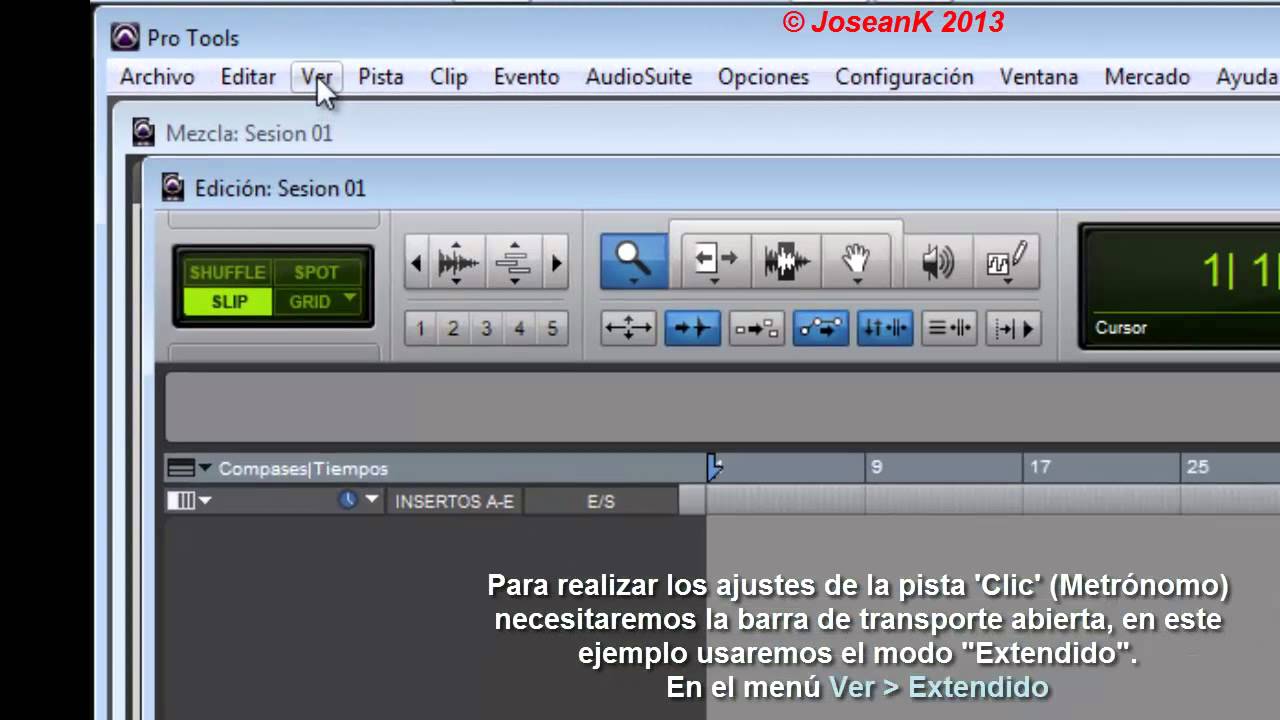This screenshot has height=720, width=1280.
Task: Open the Opciones menu
Action: click(x=763, y=77)
